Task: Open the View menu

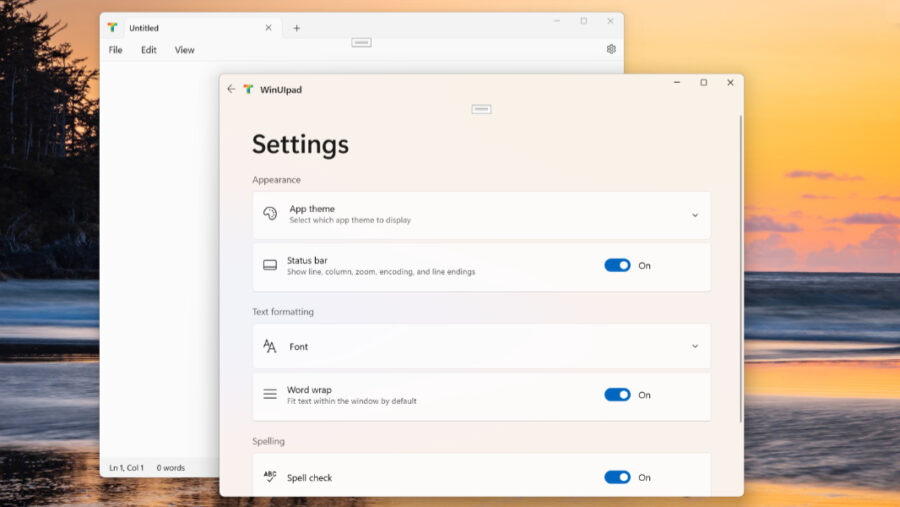Action: 185,50
